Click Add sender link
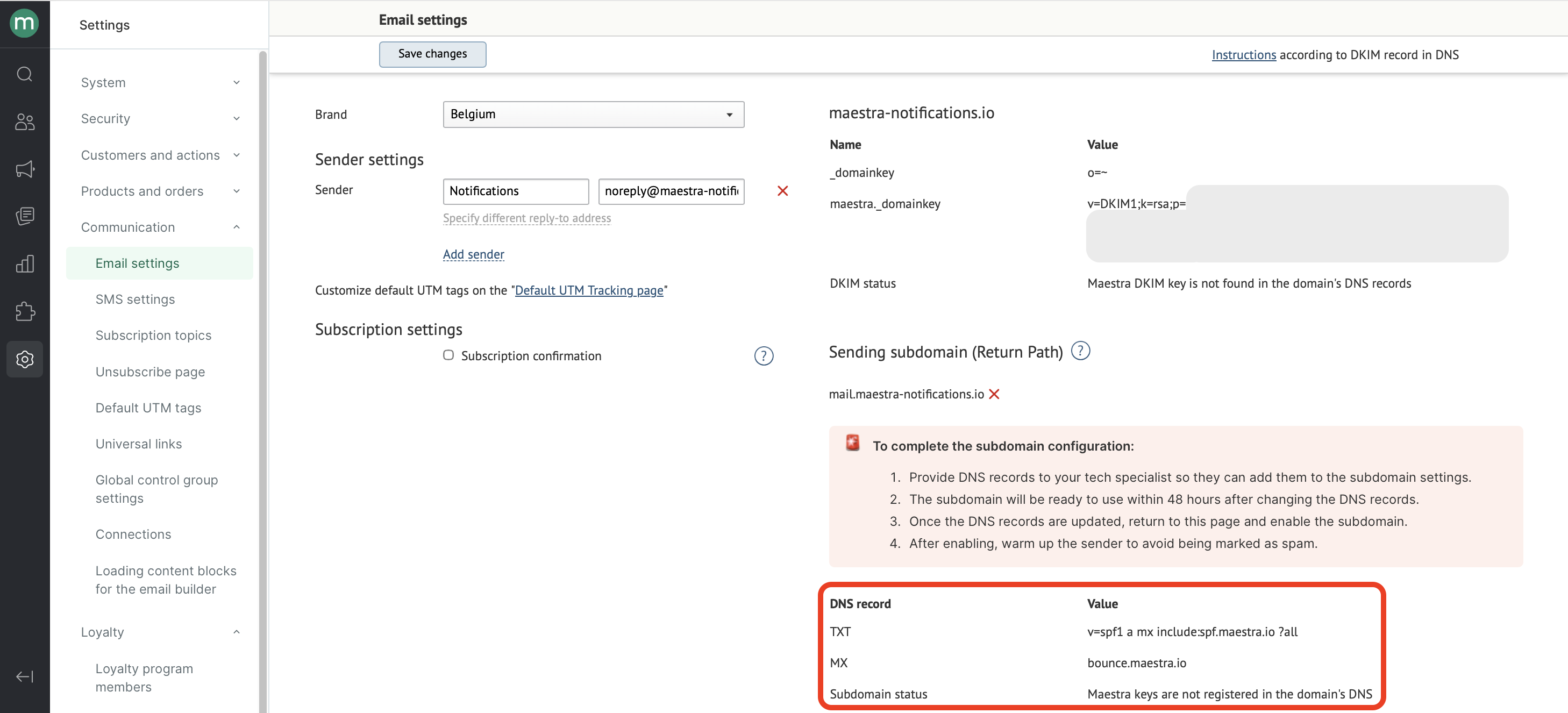The image size is (1568, 713). pyautogui.click(x=474, y=254)
